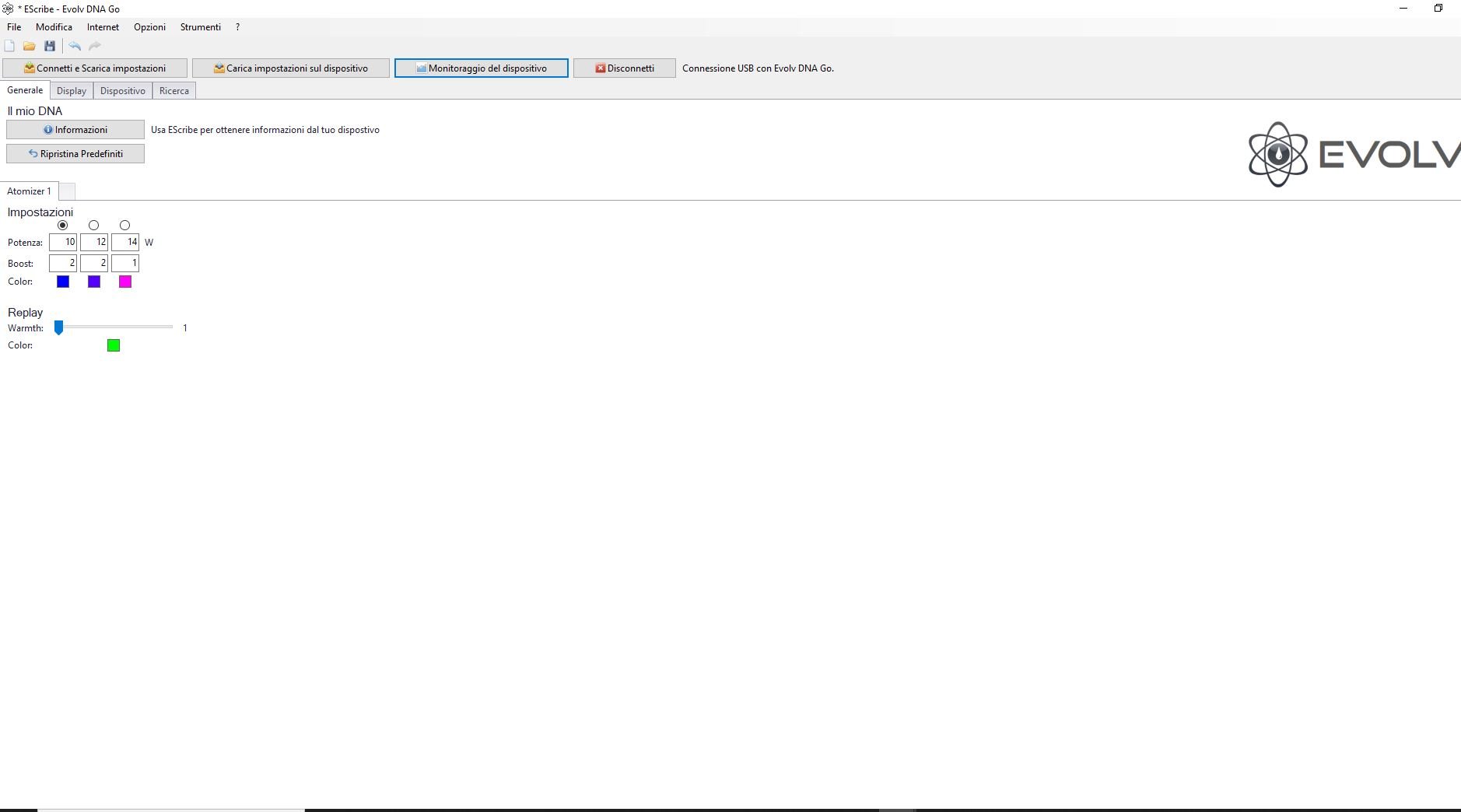This screenshot has width=1461, height=812.
Task: Click the Replay Warmth slider handle
Action: pos(58,328)
